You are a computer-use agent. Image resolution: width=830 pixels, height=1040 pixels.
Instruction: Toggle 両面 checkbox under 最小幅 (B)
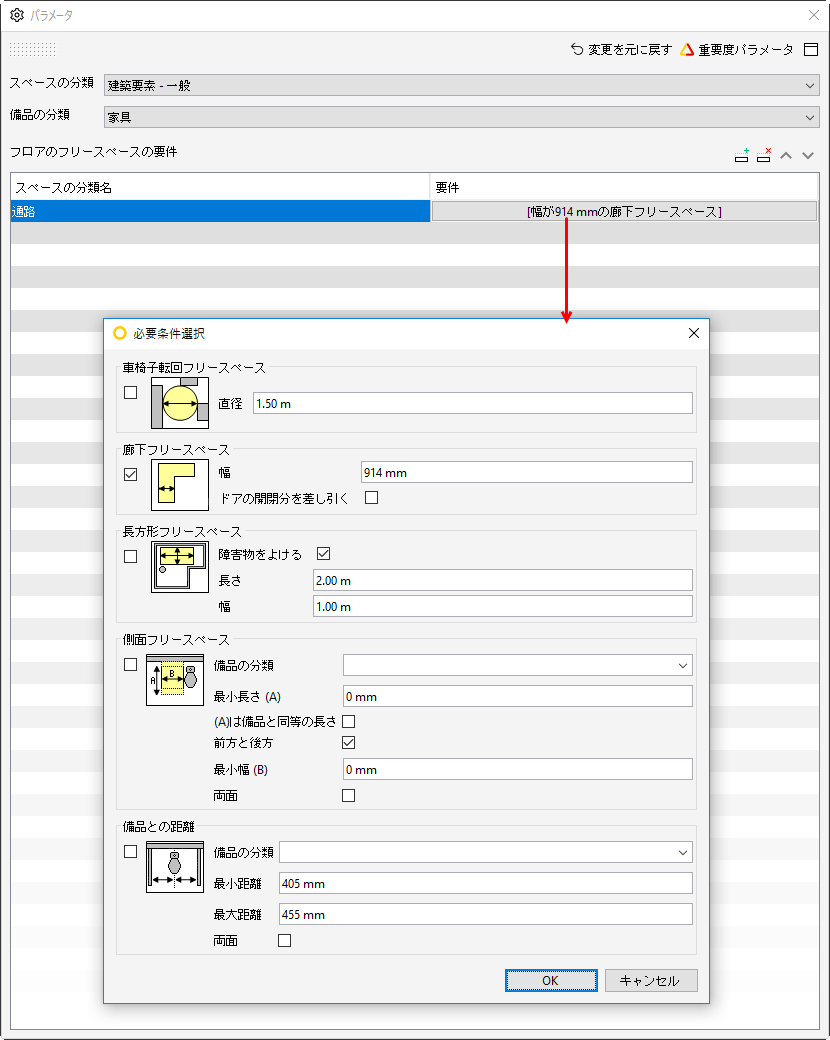[x=348, y=795]
